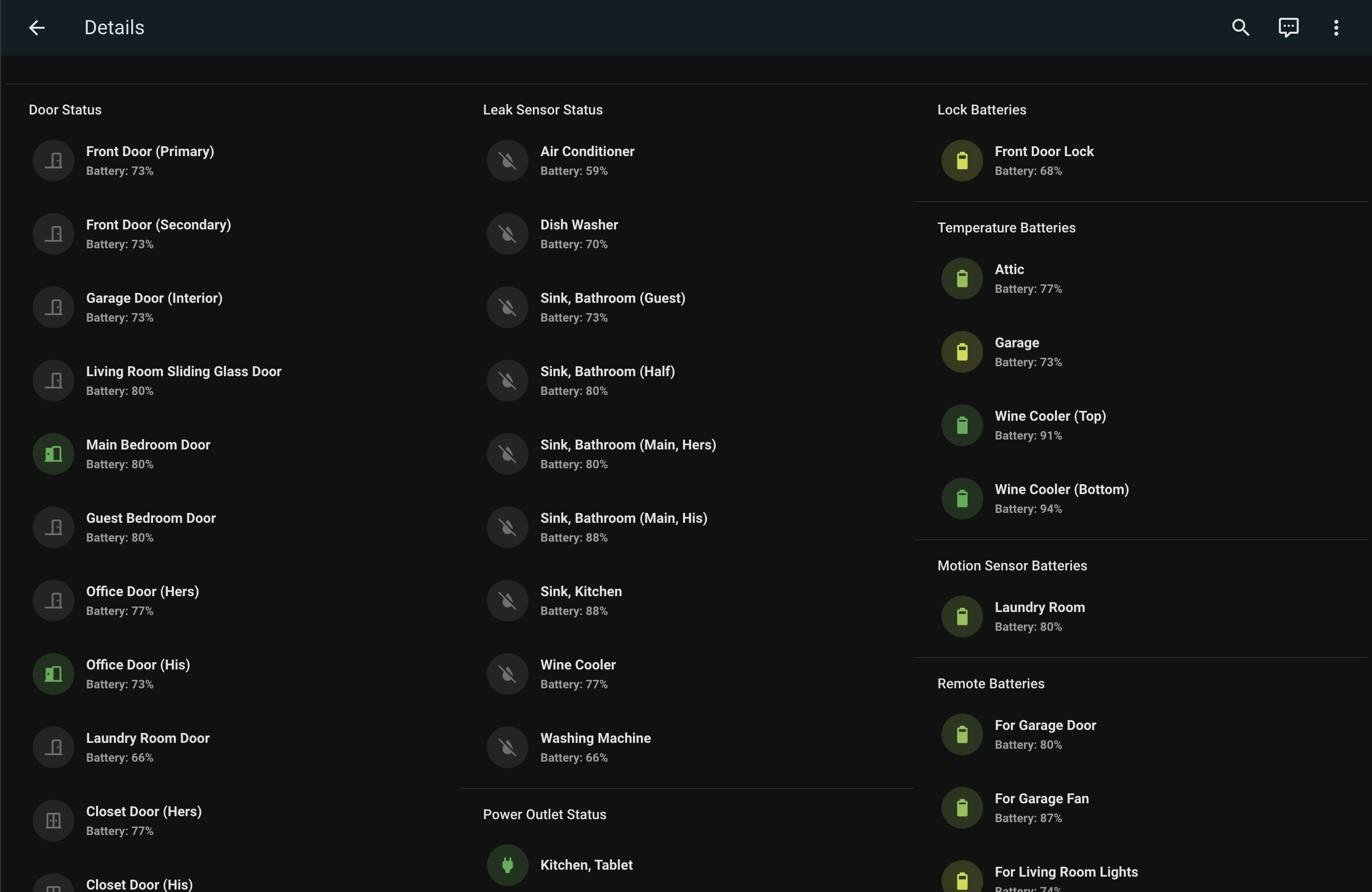The image size is (1372, 892).
Task: Open the assistant chat bubble icon
Action: (x=1288, y=28)
